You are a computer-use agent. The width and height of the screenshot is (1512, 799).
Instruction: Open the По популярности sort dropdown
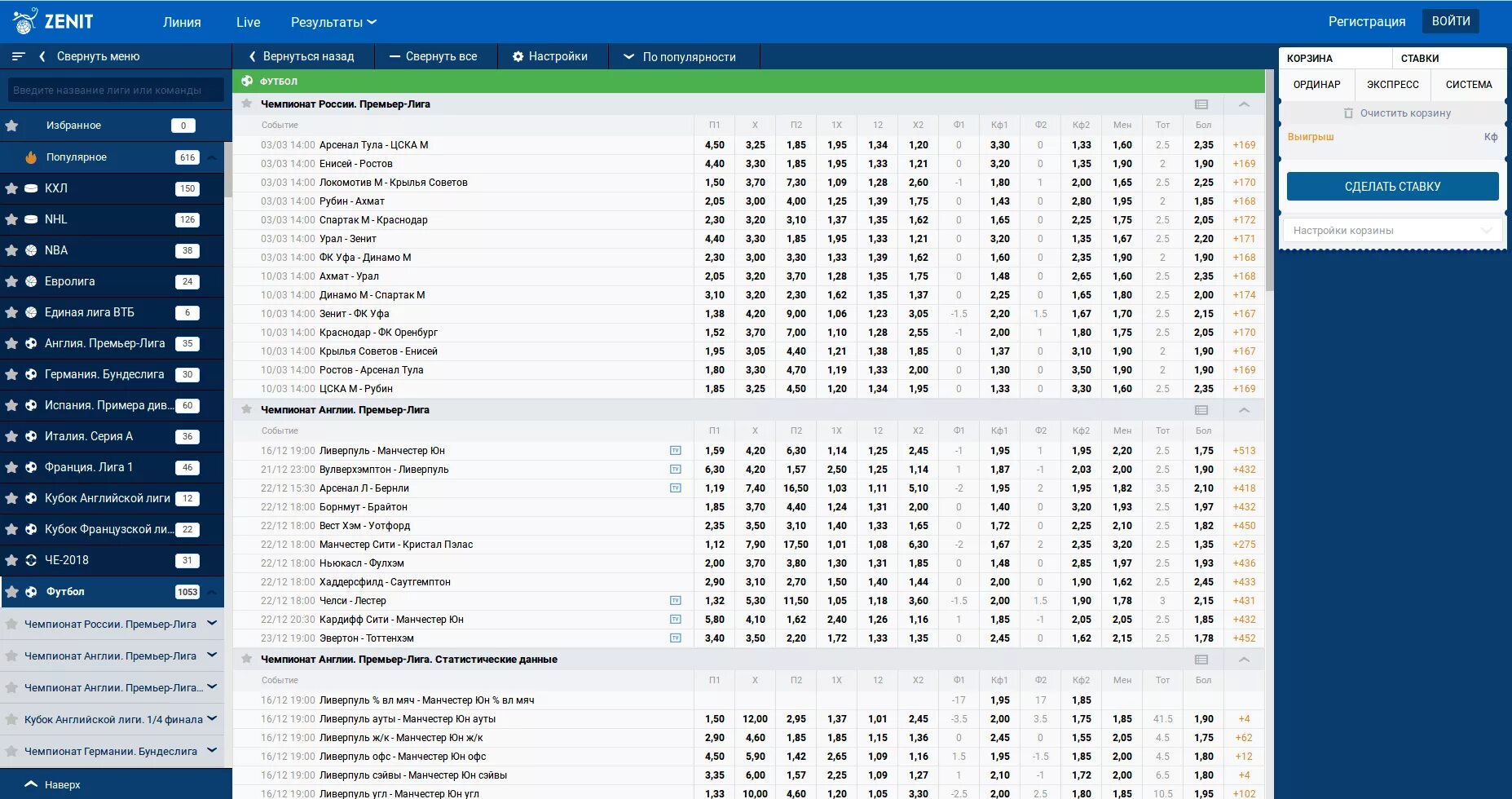click(x=680, y=56)
